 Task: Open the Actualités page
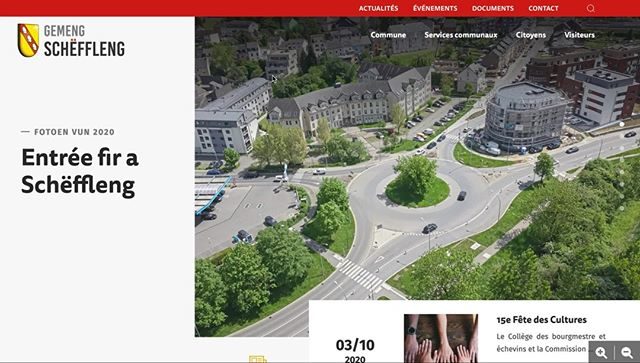[x=378, y=8]
